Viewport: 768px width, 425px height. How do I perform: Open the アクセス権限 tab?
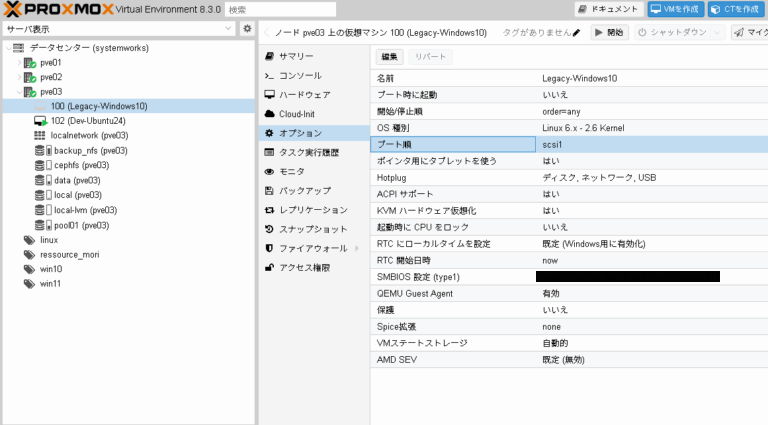(x=314, y=267)
